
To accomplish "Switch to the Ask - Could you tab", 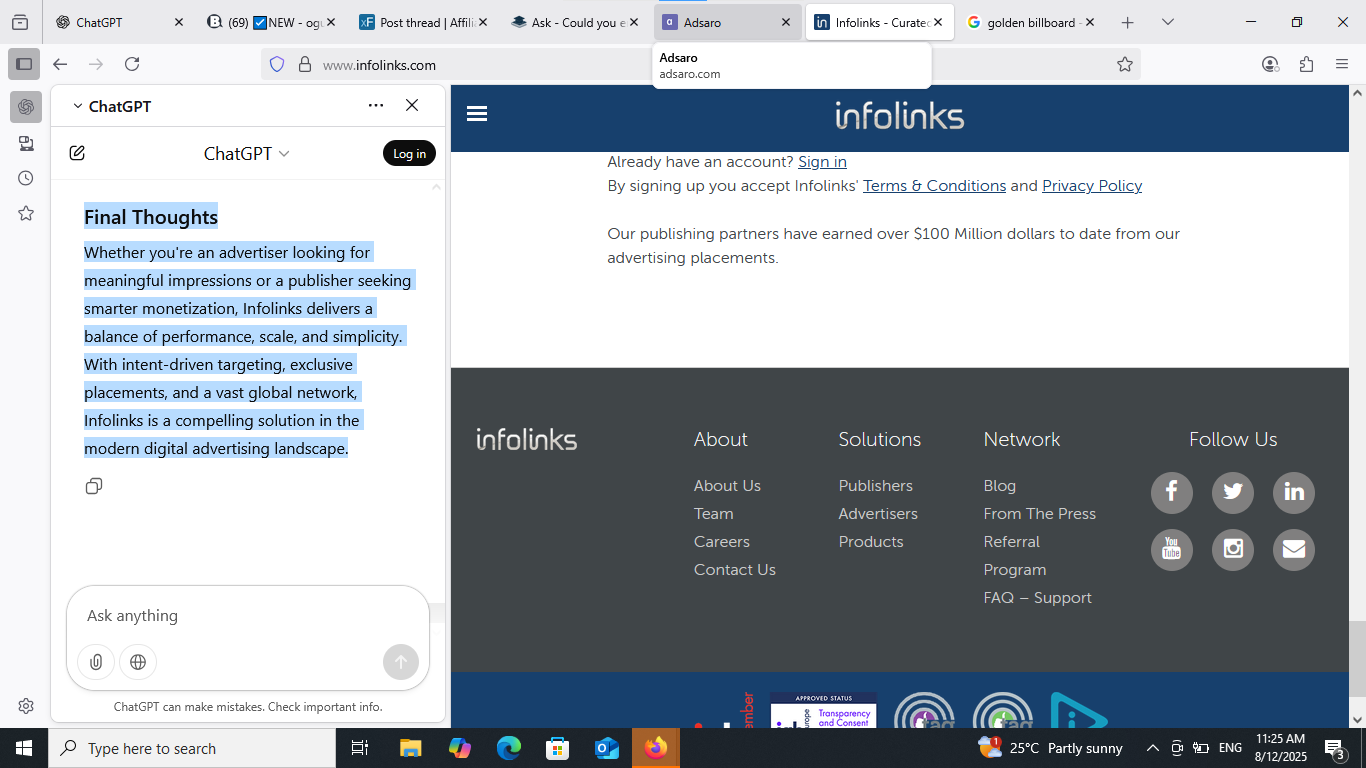I will click(x=574, y=22).
